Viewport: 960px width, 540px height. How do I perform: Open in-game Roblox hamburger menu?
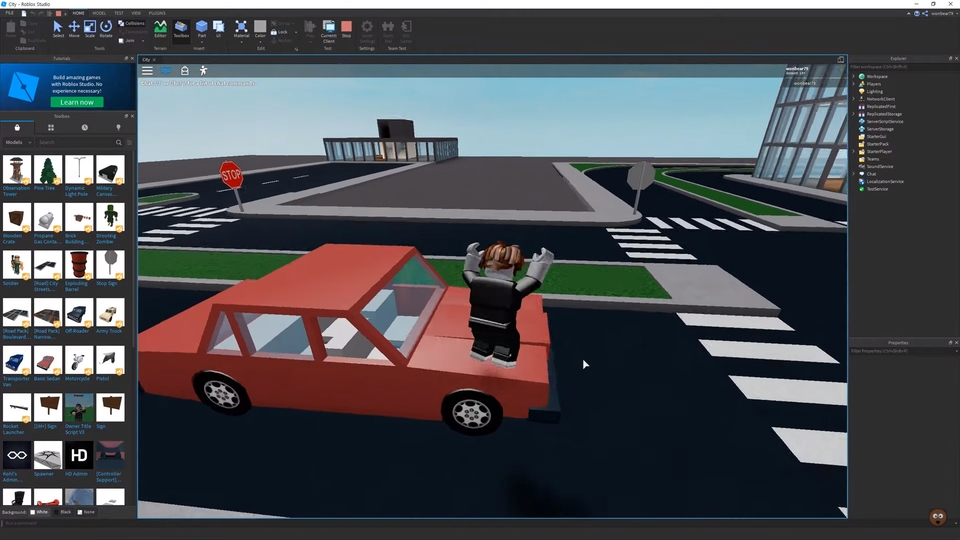(x=148, y=70)
